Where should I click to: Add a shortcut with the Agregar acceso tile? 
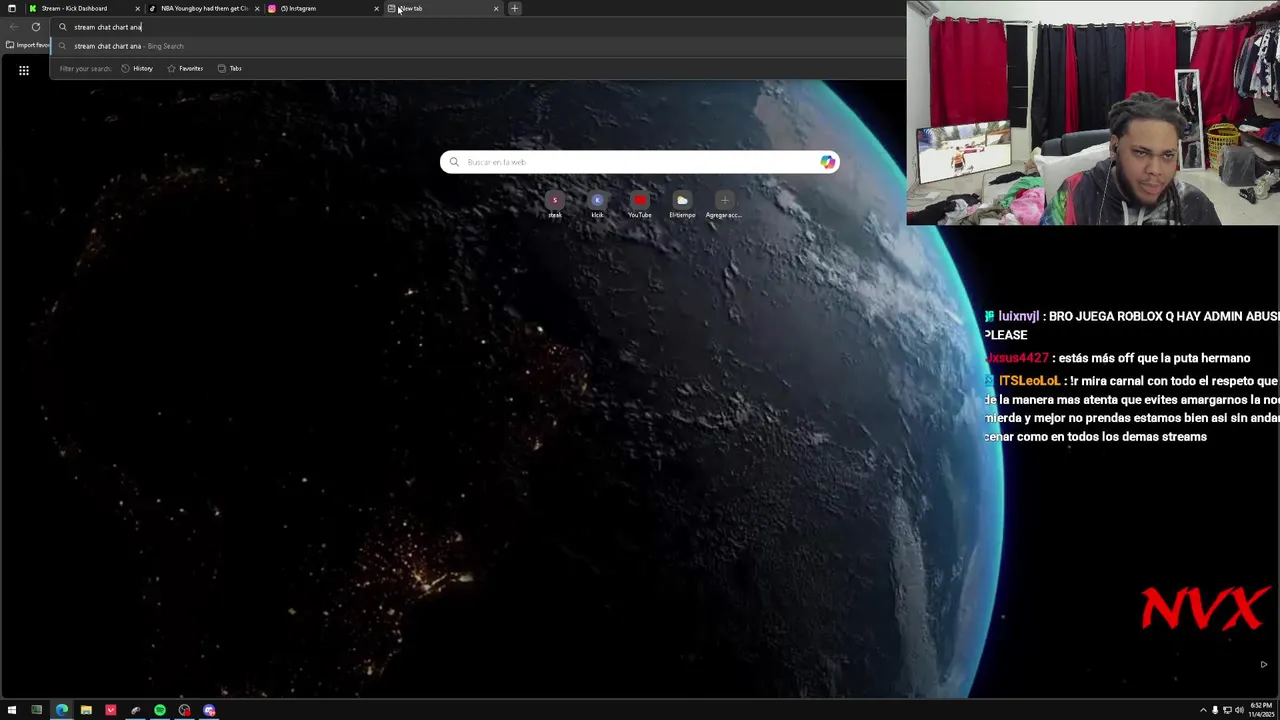pos(724,204)
